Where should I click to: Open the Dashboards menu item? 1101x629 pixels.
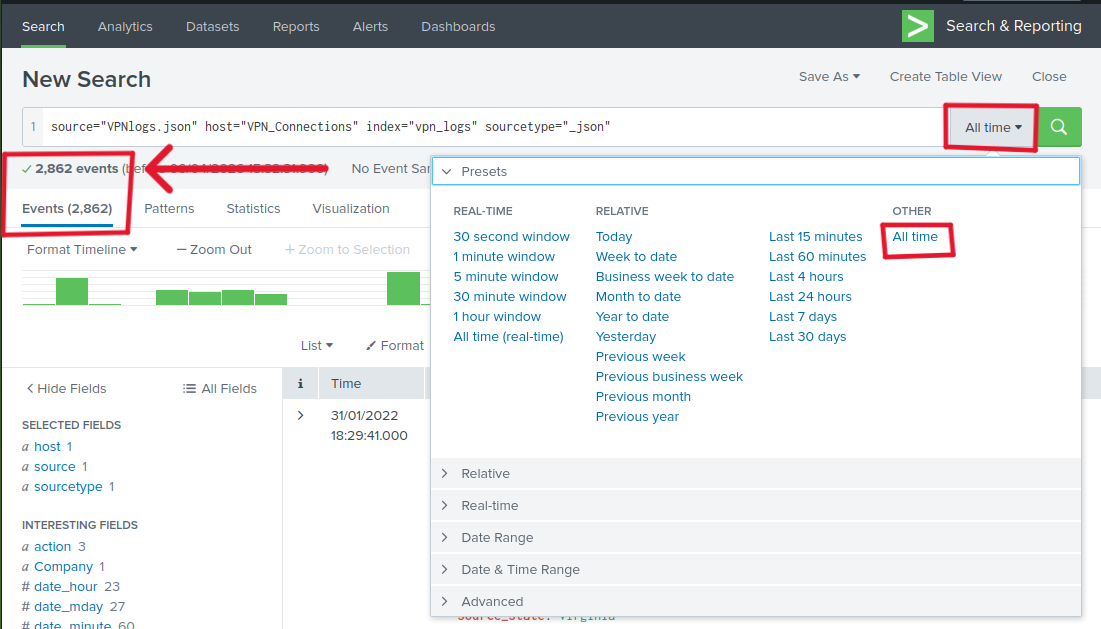click(x=457, y=27)
